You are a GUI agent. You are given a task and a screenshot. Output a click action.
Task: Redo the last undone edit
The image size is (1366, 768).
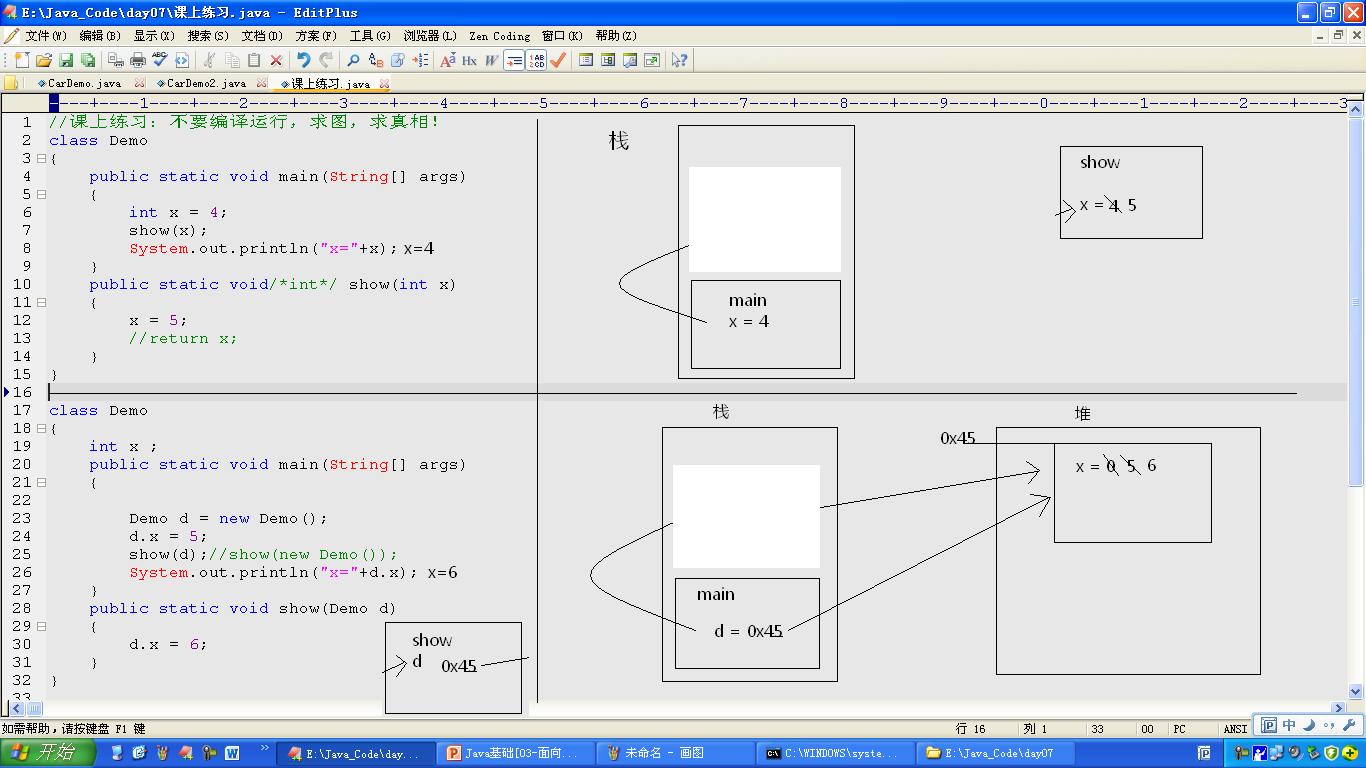point(326,60)
